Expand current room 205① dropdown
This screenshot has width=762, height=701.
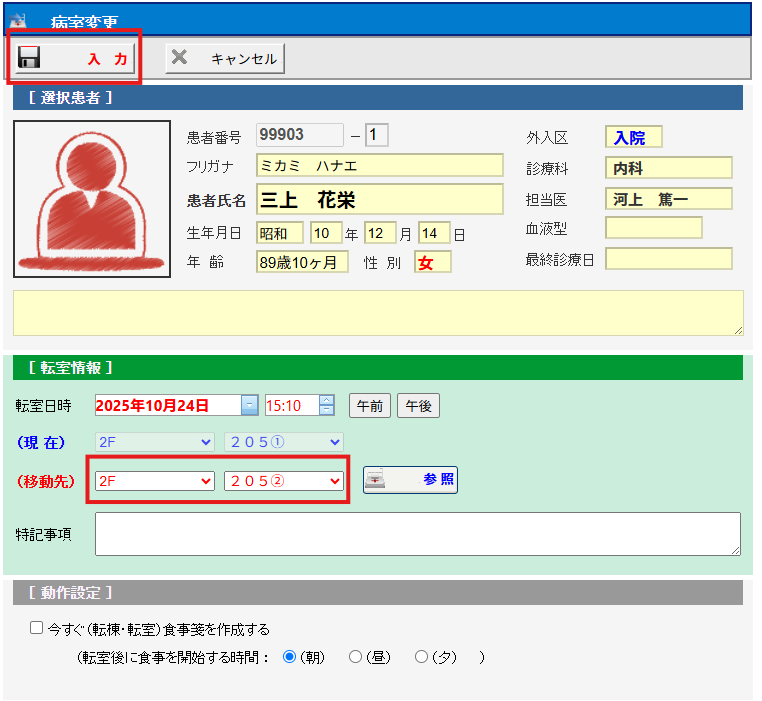click(284, 441)
